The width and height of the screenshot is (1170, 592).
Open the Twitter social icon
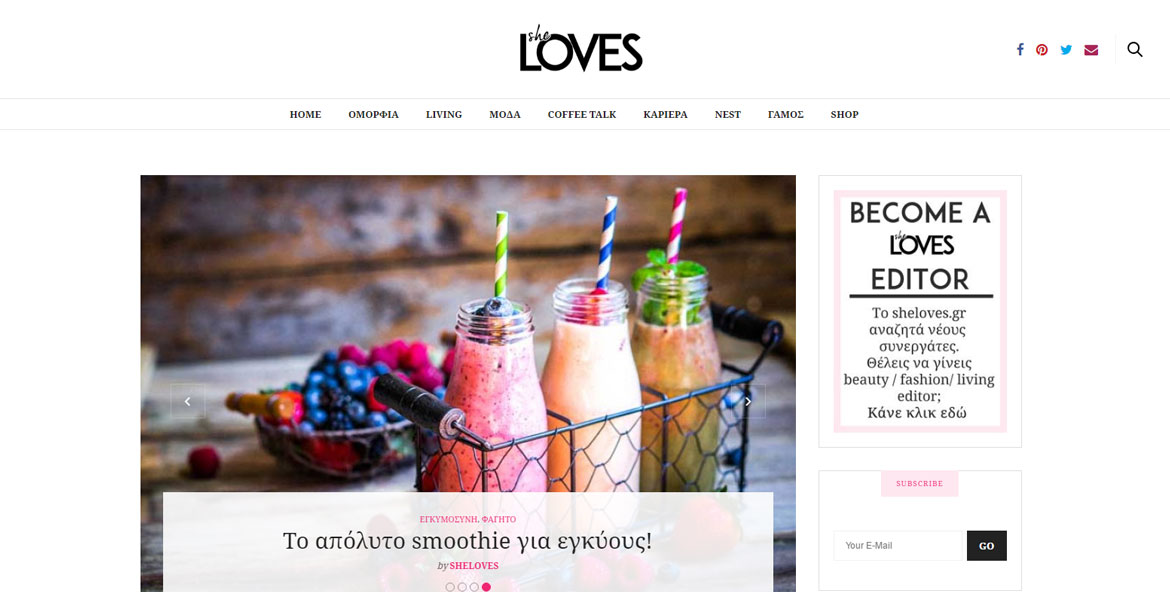(x=1066, y=50)
